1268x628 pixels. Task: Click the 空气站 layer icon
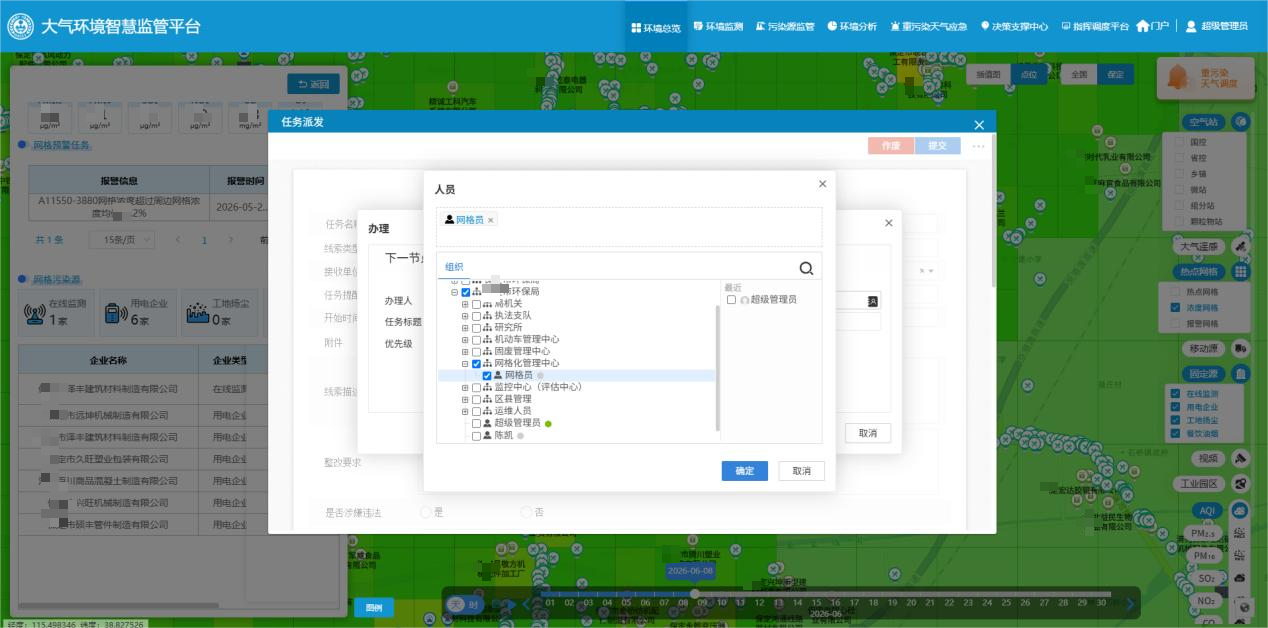(1241, 122)
